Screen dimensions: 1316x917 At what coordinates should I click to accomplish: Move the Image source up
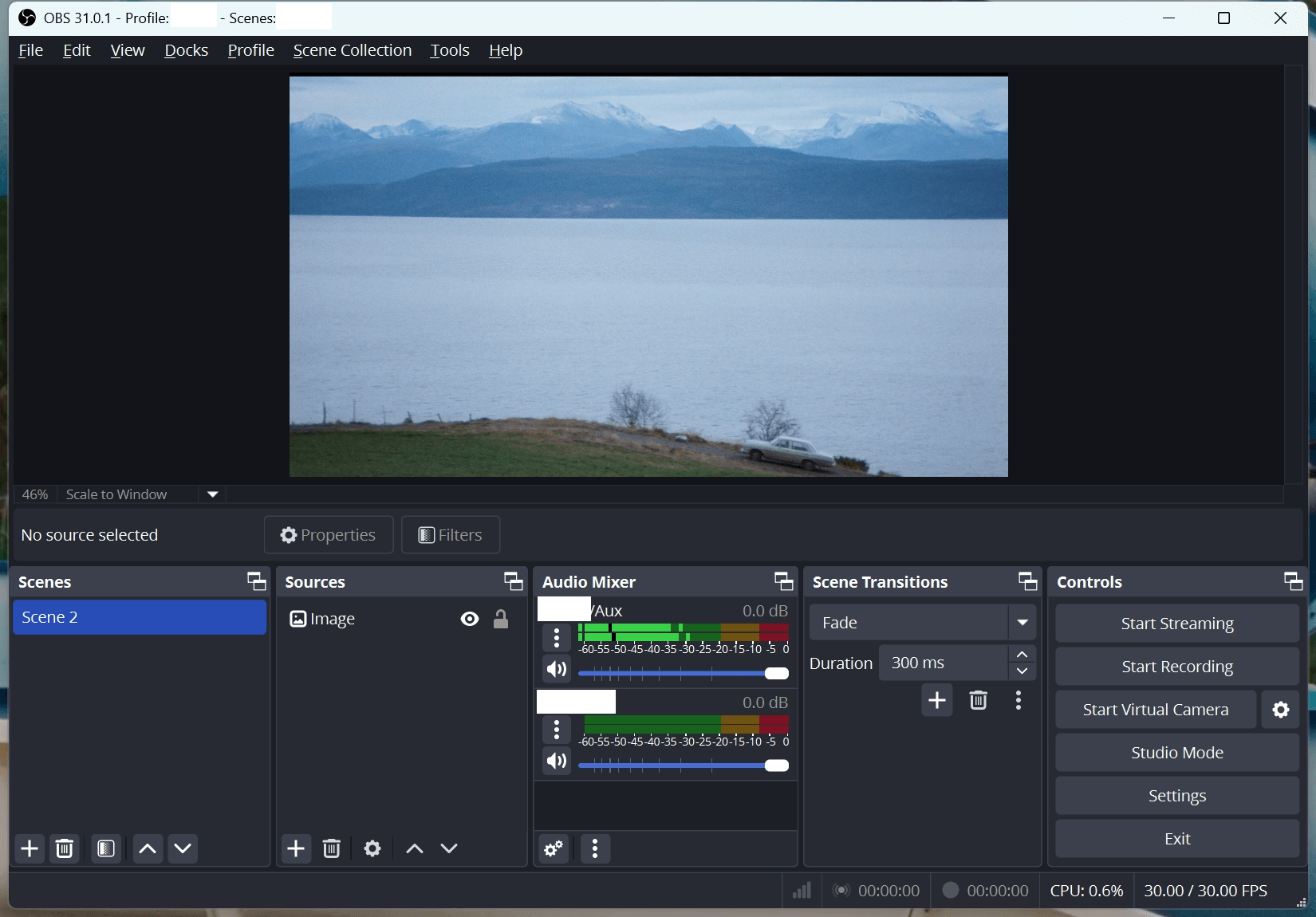(413, 848)
